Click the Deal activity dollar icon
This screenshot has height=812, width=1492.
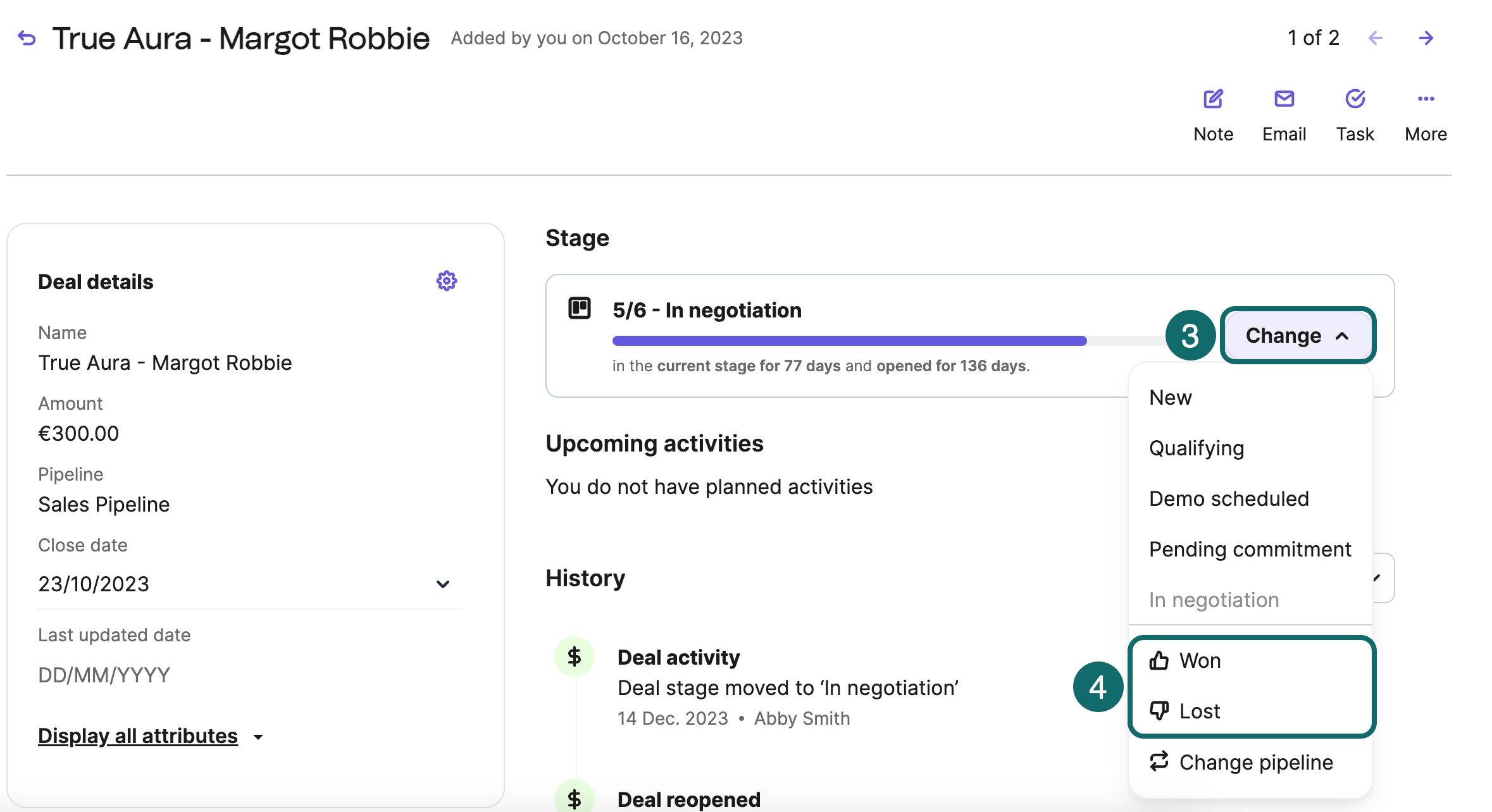(574, 656)
